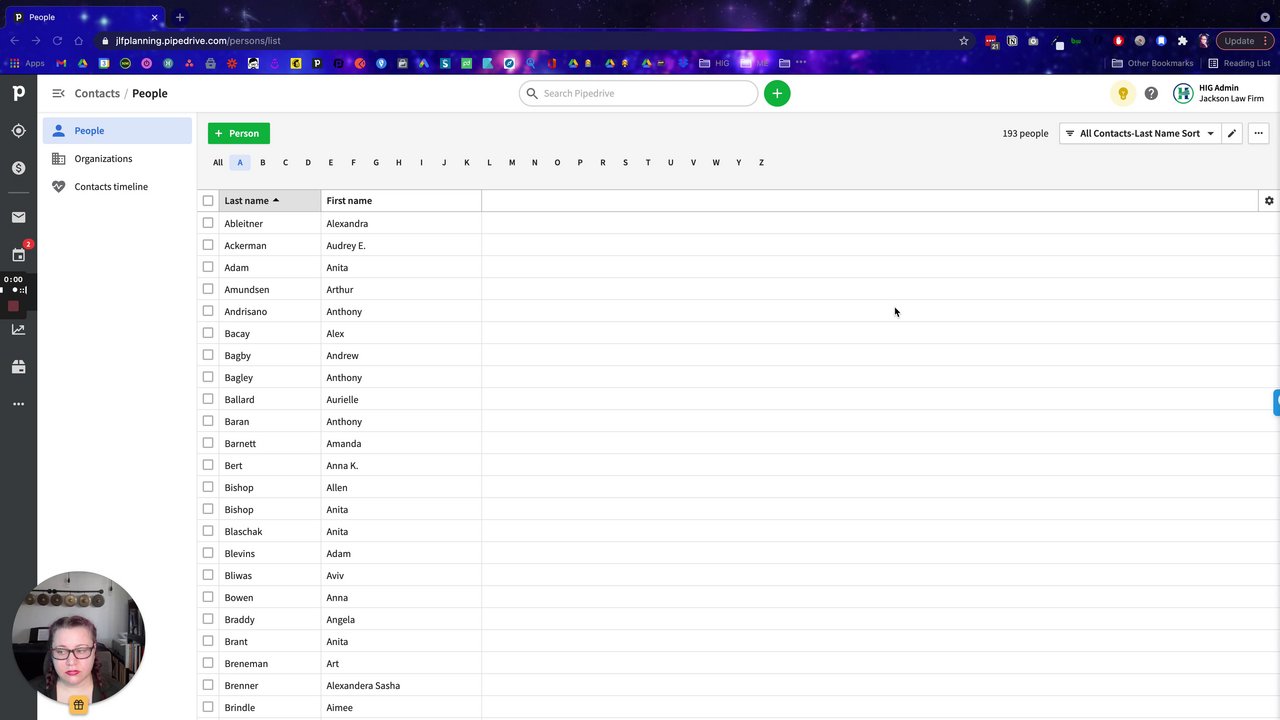This screenshot has height=720, width=1280.
Task: Open HIG Admin account avatar
Action: pyautogui.click(x=1183, y=93)
